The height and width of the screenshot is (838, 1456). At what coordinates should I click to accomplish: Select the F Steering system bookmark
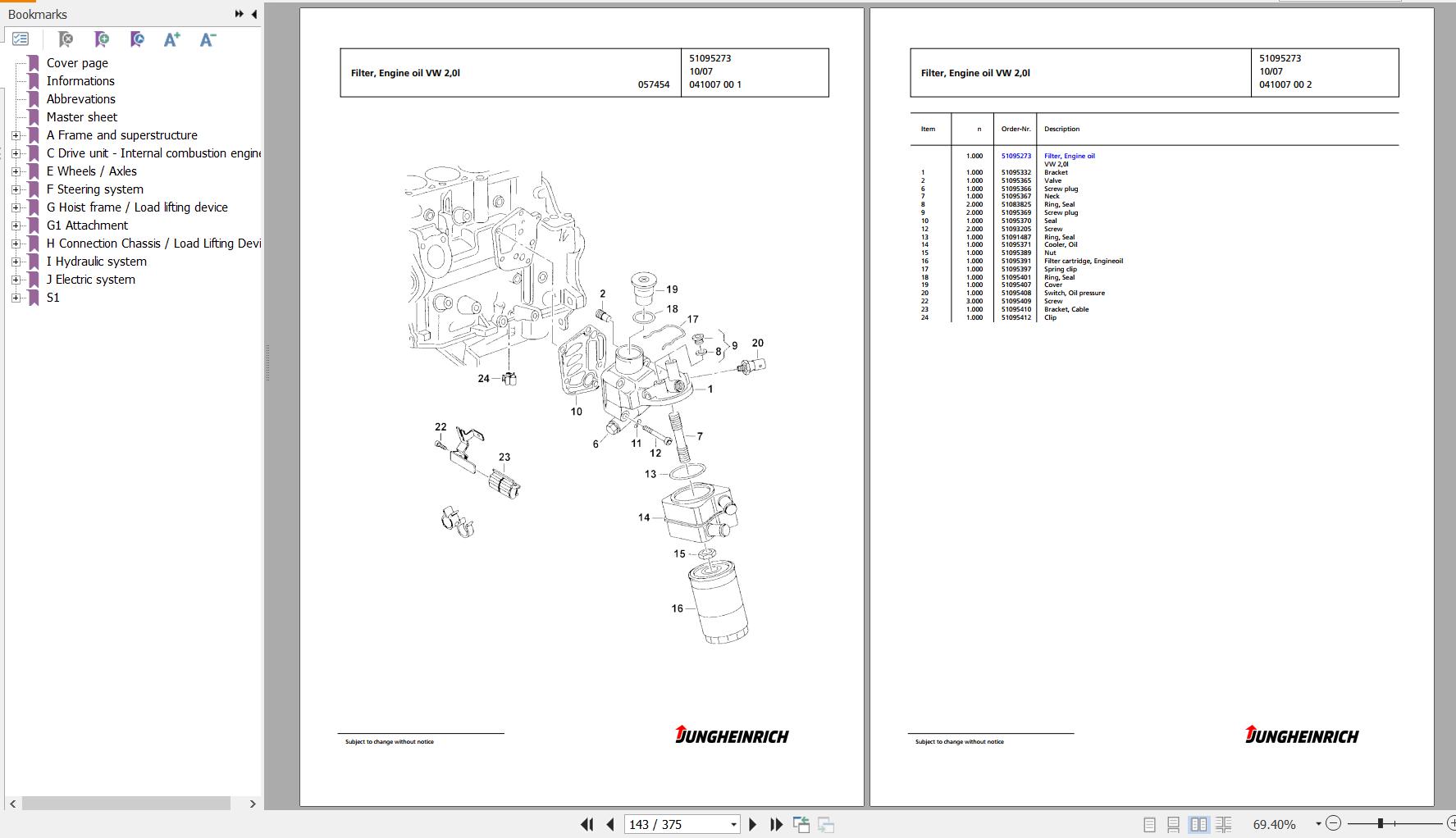[x=94, y=189]
